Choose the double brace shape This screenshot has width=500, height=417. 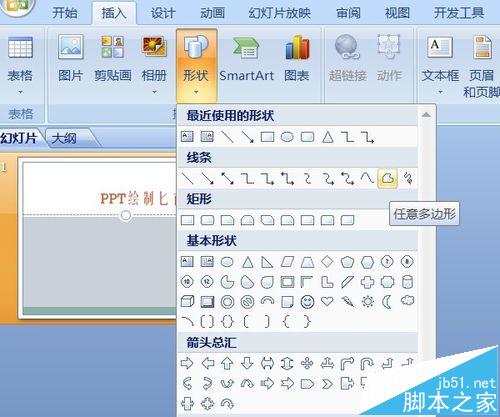click(227, 322)
